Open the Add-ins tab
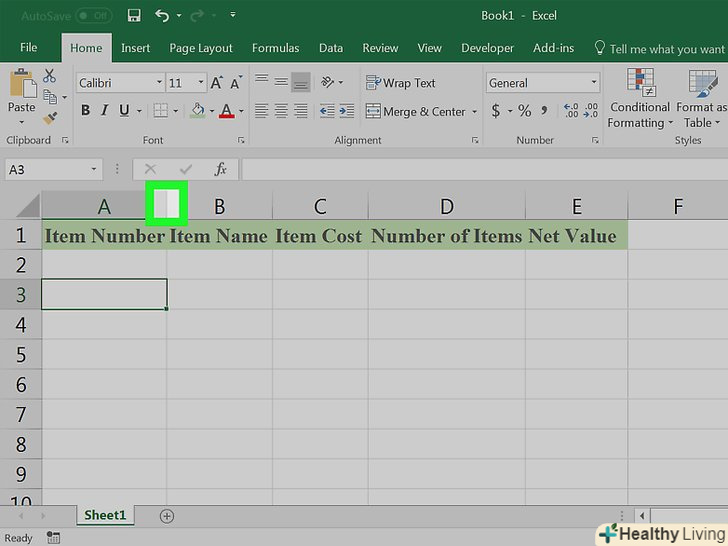The height and width of the screenshot is (546, 728). point(553,48)
